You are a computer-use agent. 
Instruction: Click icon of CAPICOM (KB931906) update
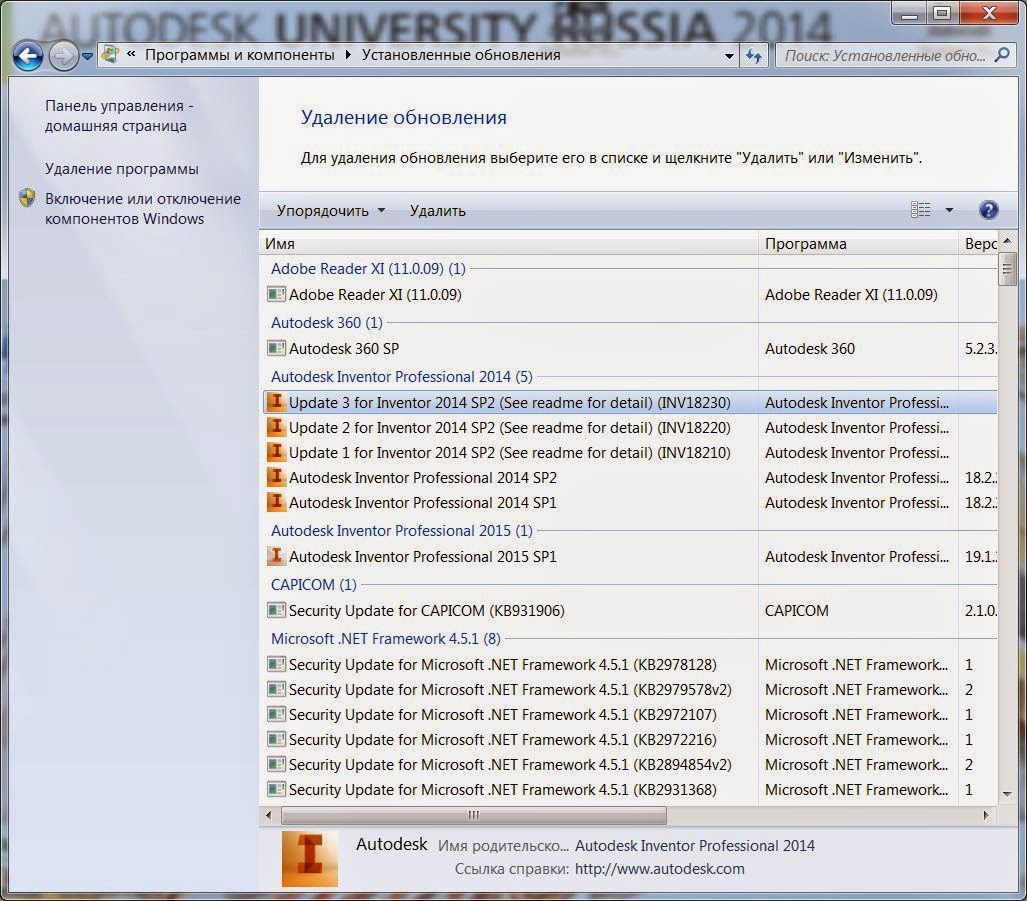pos(276,610)
